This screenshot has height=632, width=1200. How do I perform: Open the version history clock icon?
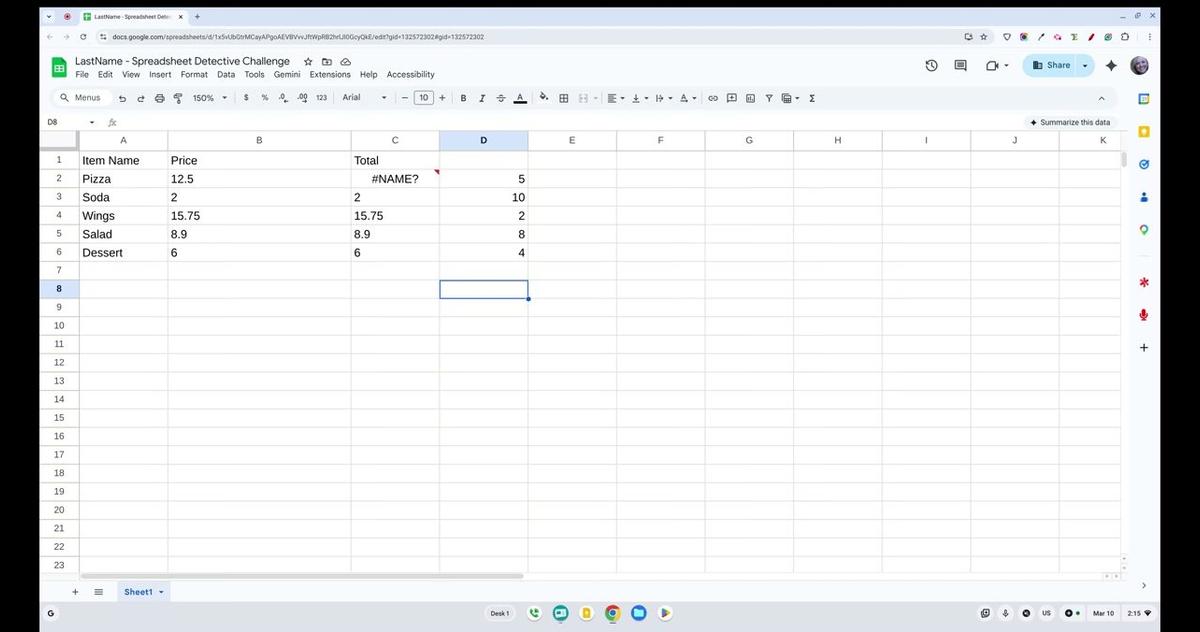[x=931, y=65]
